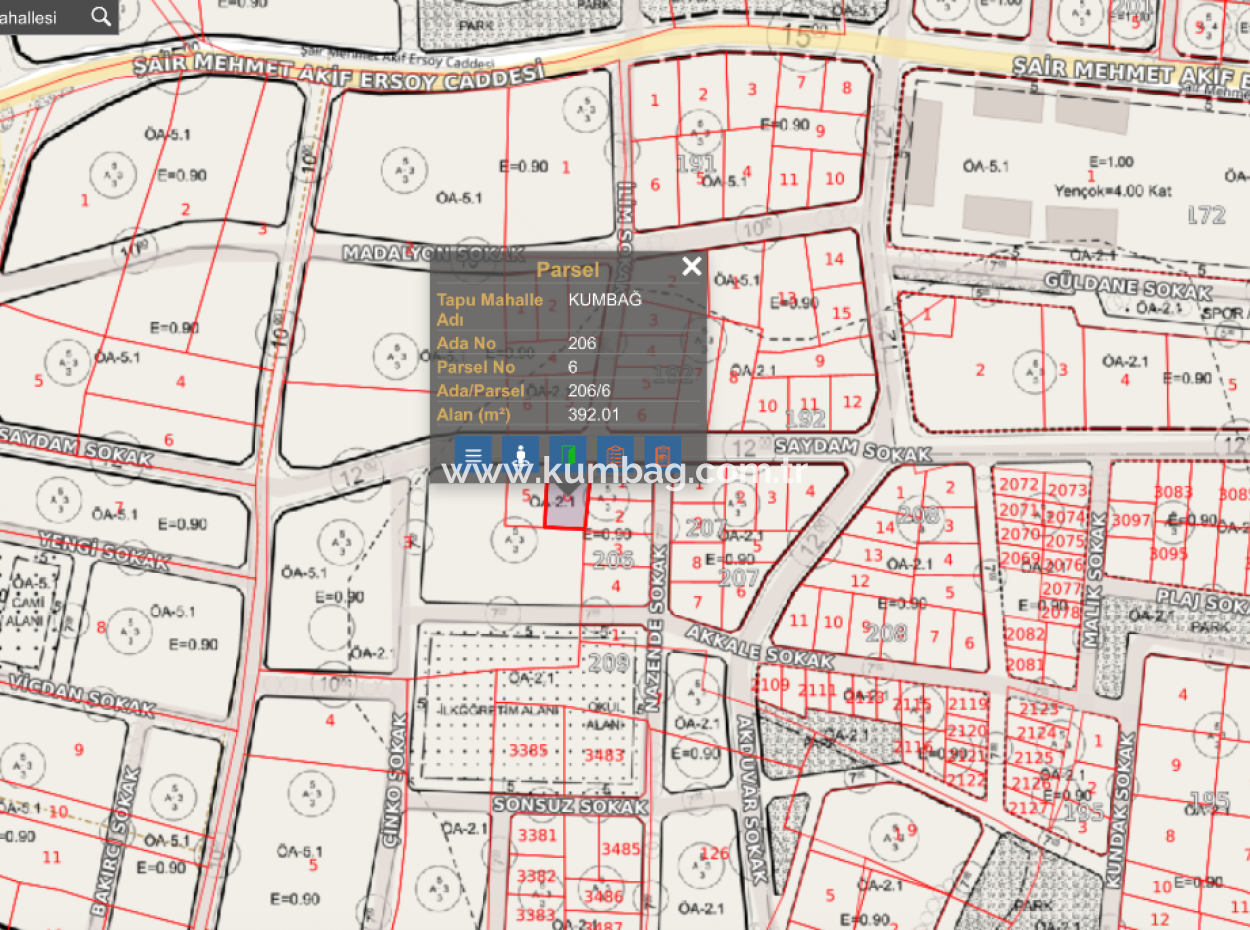Click the hamburger lines icon under Alan row

472,454
